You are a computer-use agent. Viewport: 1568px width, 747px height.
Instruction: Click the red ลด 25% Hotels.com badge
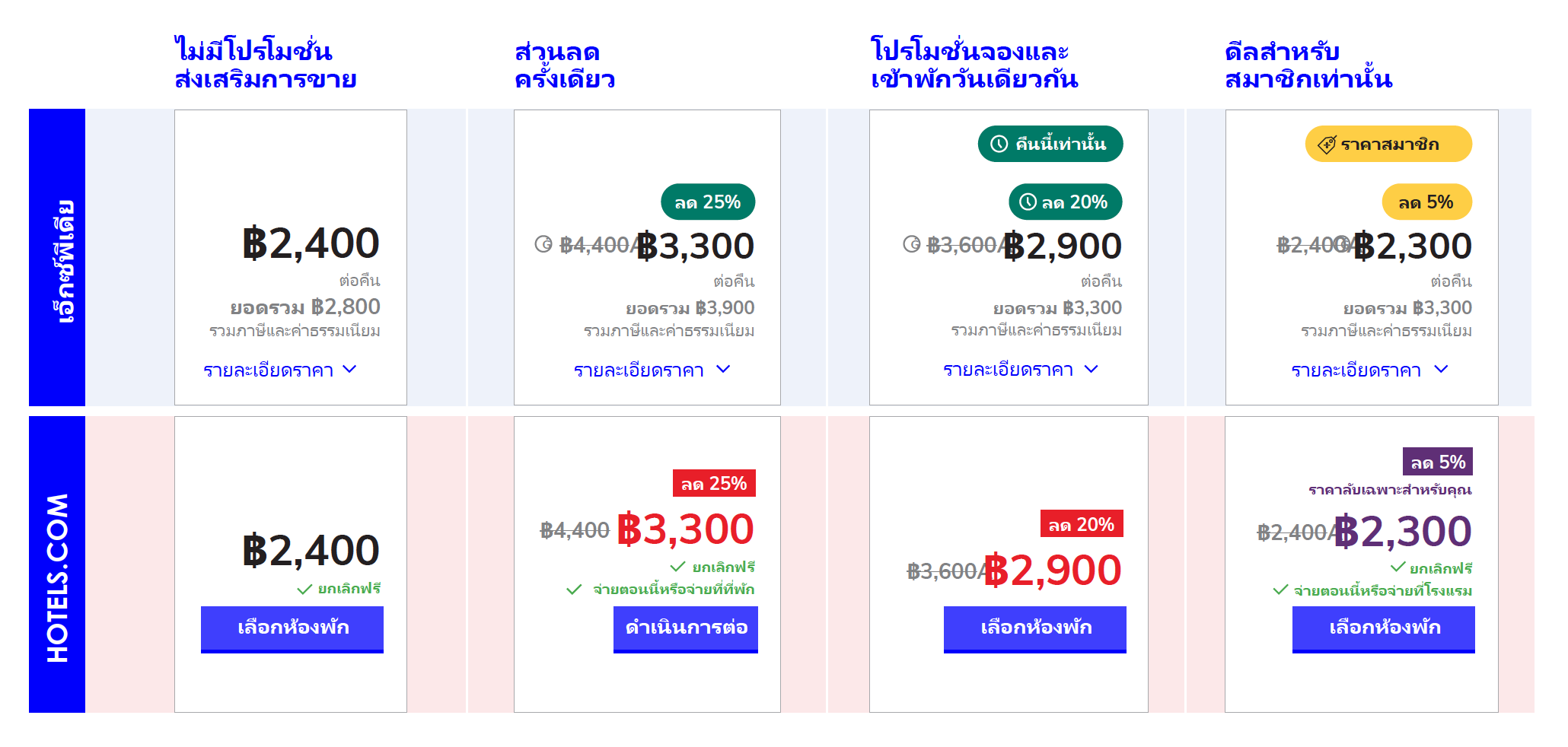tap(714, 483)
